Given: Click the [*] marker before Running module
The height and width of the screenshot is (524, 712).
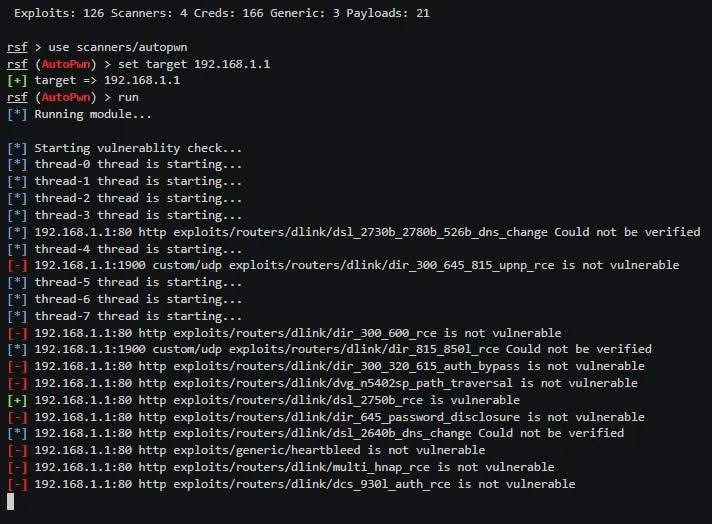Looking at the screenshot, I should (17, 114).
